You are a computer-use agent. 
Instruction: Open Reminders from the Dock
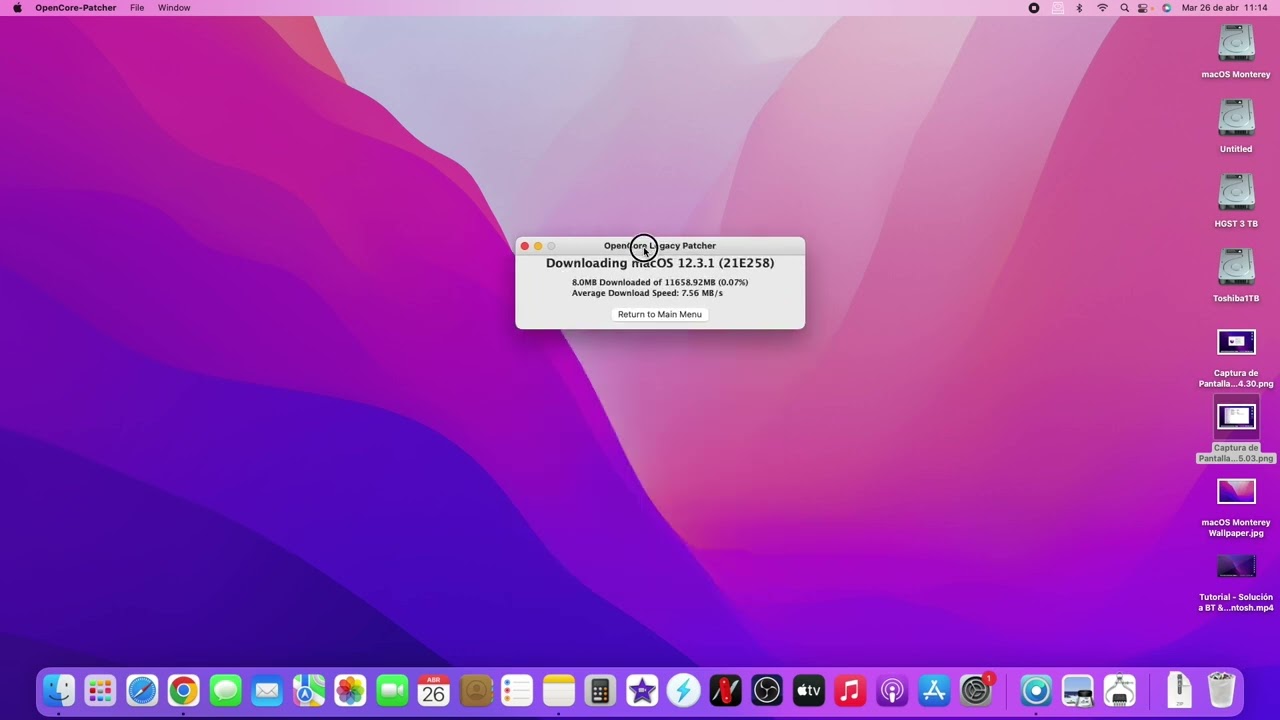click(517, 690)
